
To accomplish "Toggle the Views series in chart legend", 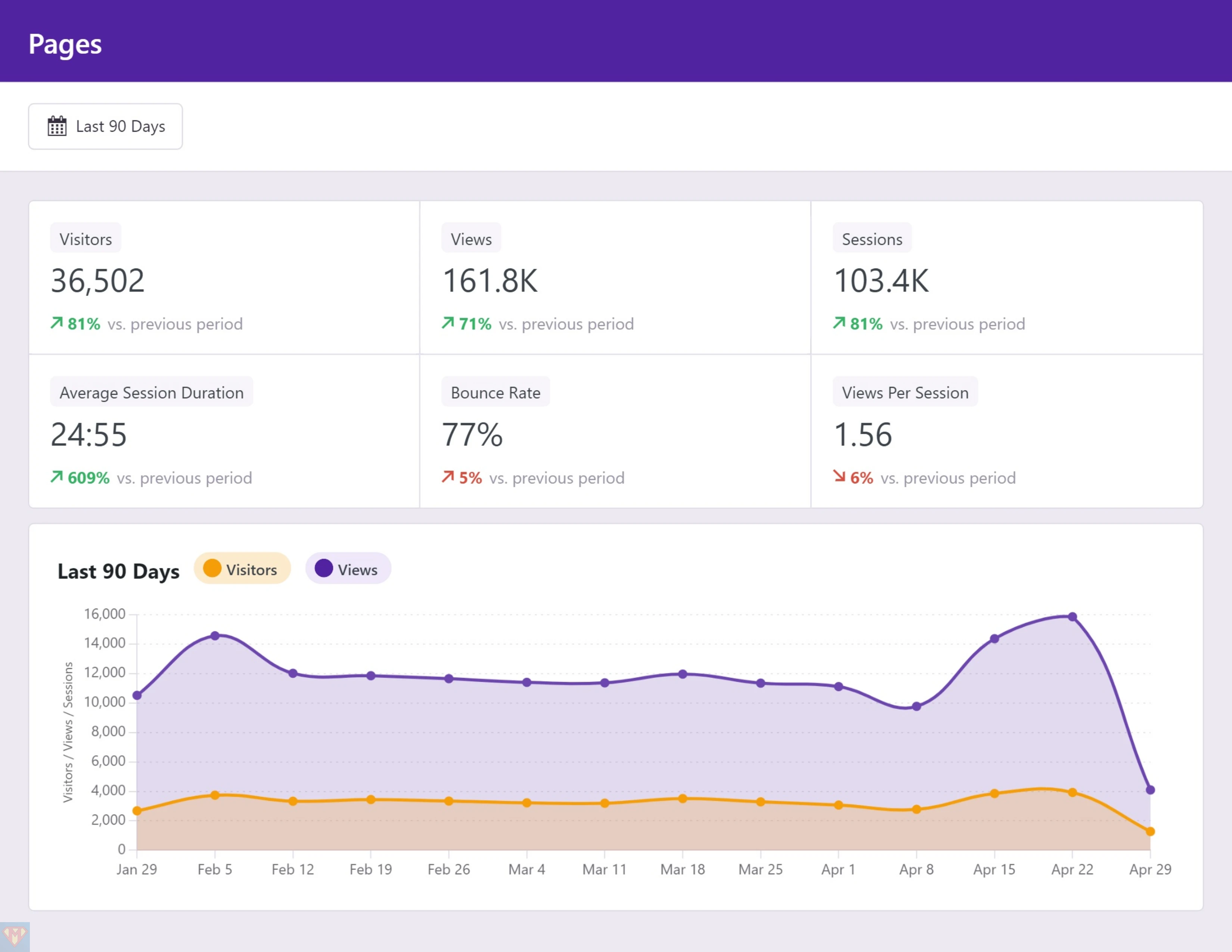I will [x=348, y=569].
